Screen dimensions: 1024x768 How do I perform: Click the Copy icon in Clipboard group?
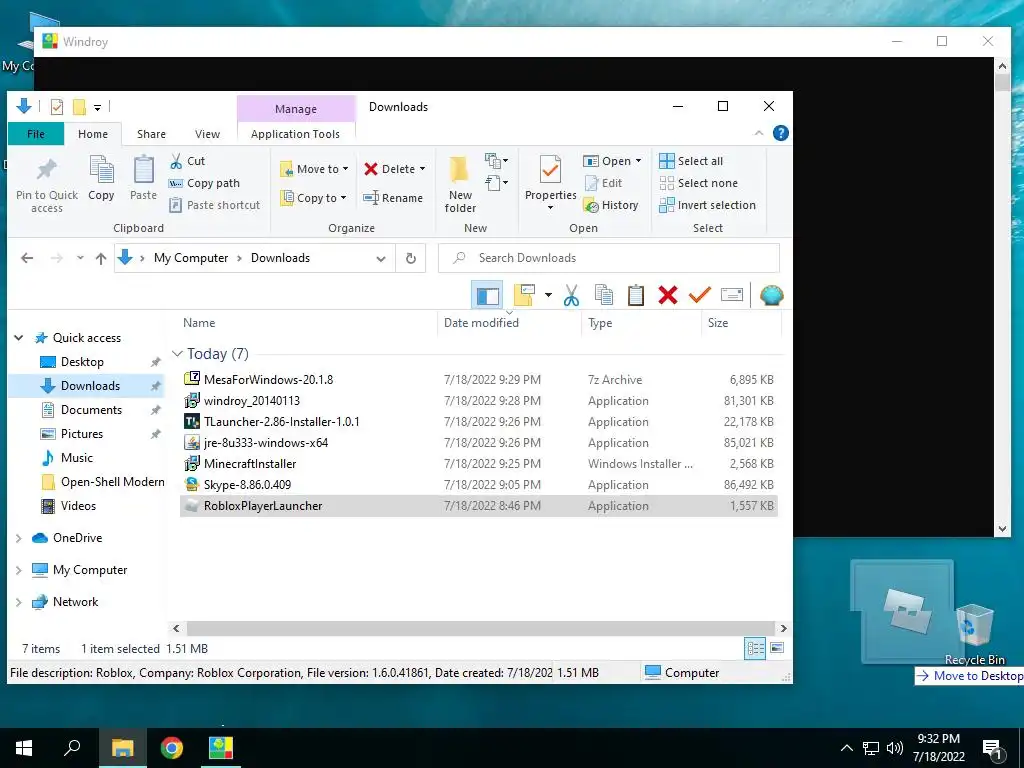[x=101, y=170]
